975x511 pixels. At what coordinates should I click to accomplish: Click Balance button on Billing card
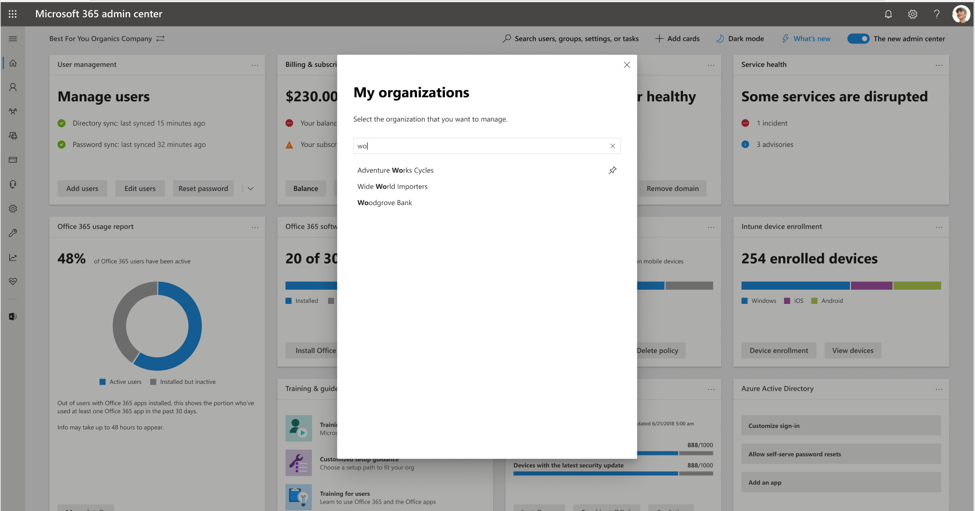point(306,188)
